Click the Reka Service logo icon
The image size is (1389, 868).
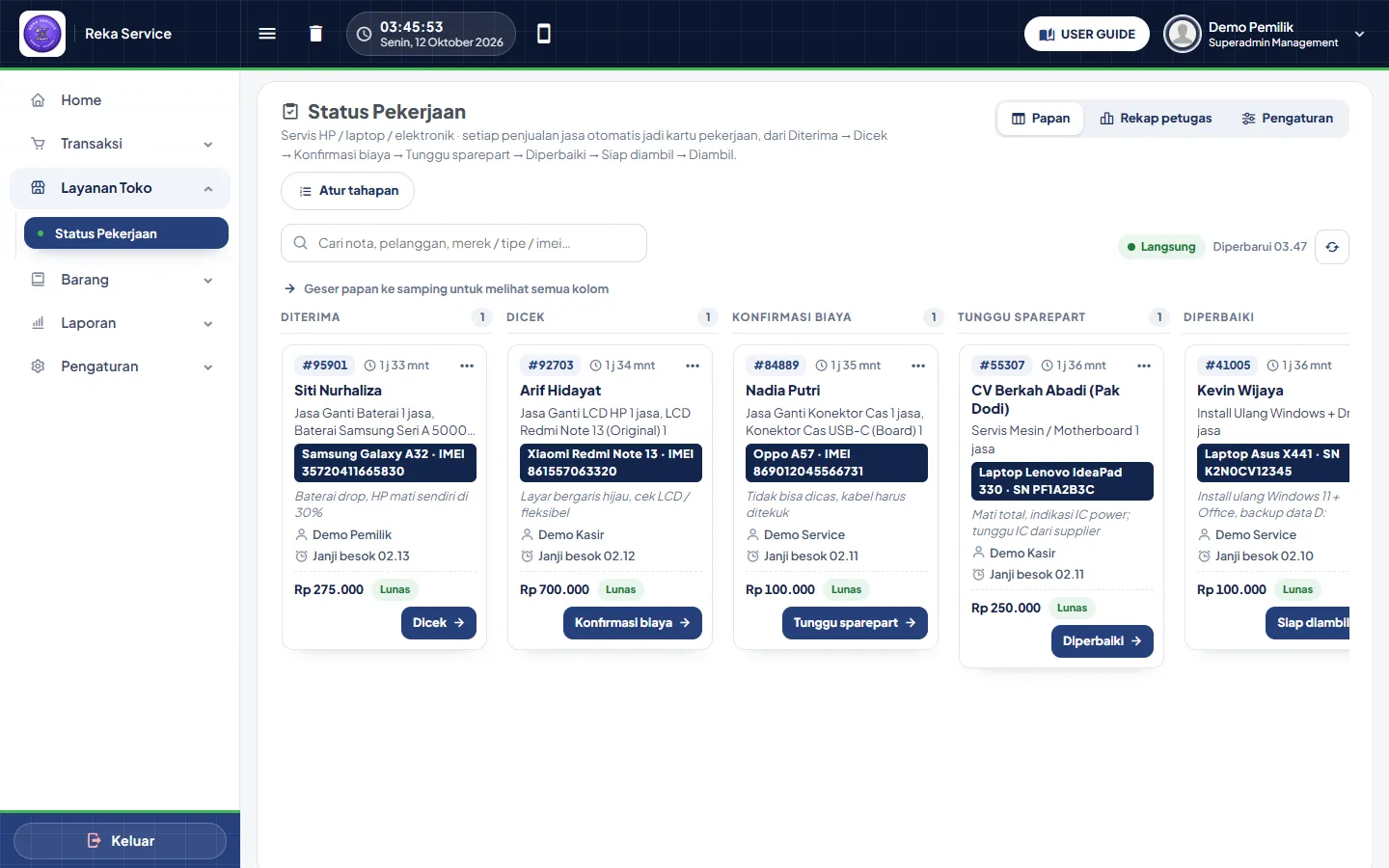(x=42, y=34)
